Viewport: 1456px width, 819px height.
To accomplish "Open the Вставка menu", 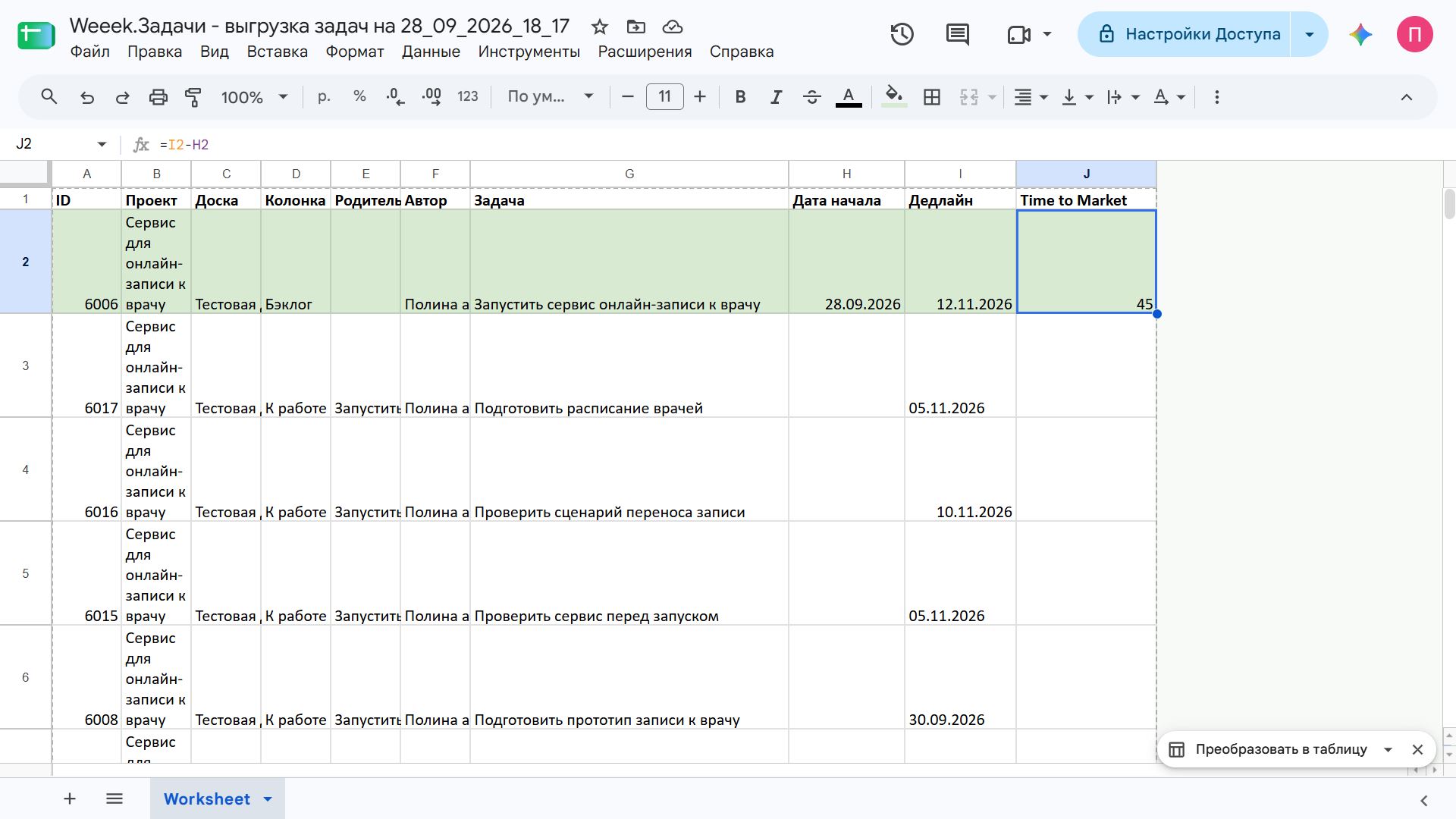I will [x=277, y=52].
